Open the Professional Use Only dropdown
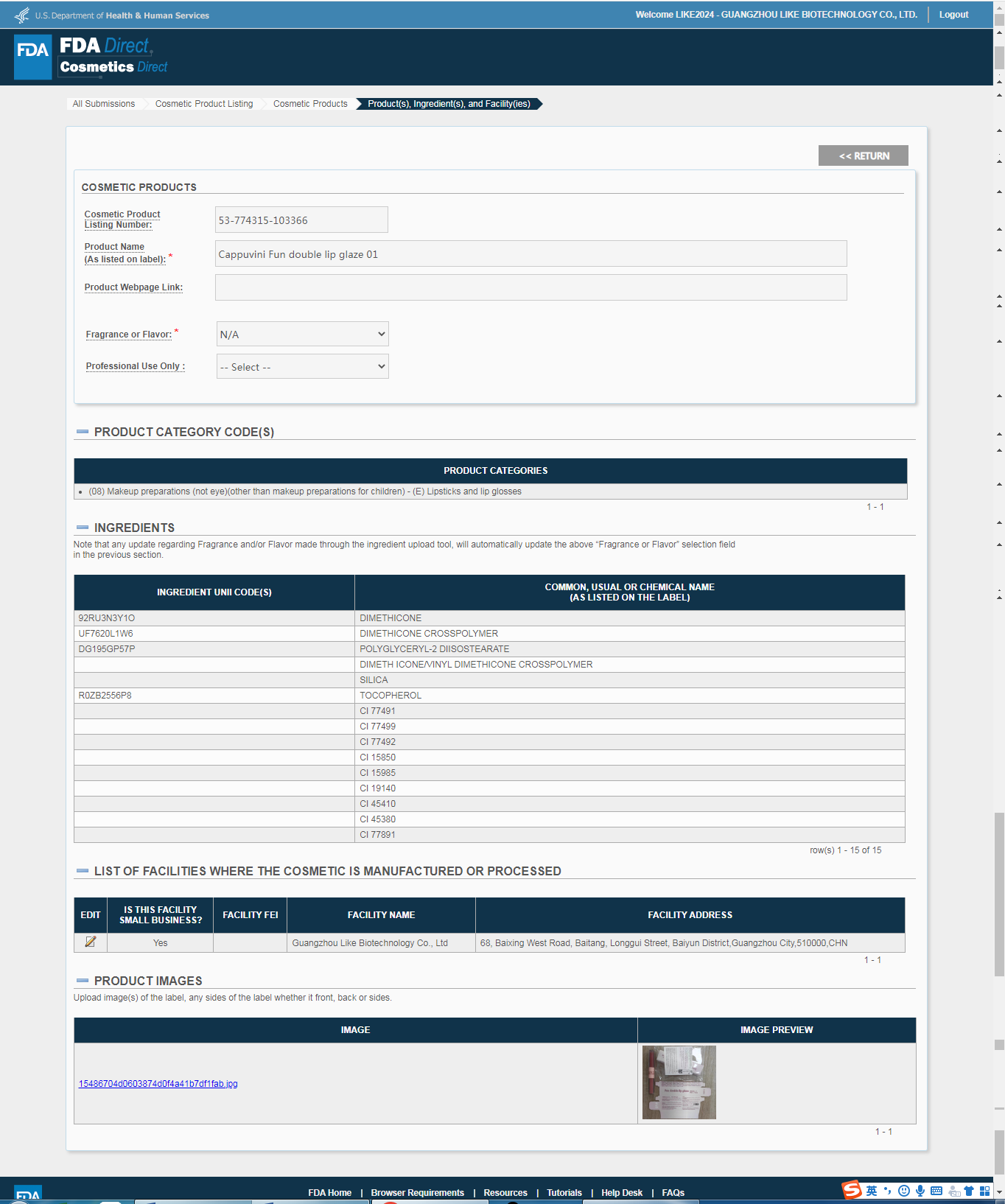This screenshot has height=1204, width=1005. (x=302, y=367)
